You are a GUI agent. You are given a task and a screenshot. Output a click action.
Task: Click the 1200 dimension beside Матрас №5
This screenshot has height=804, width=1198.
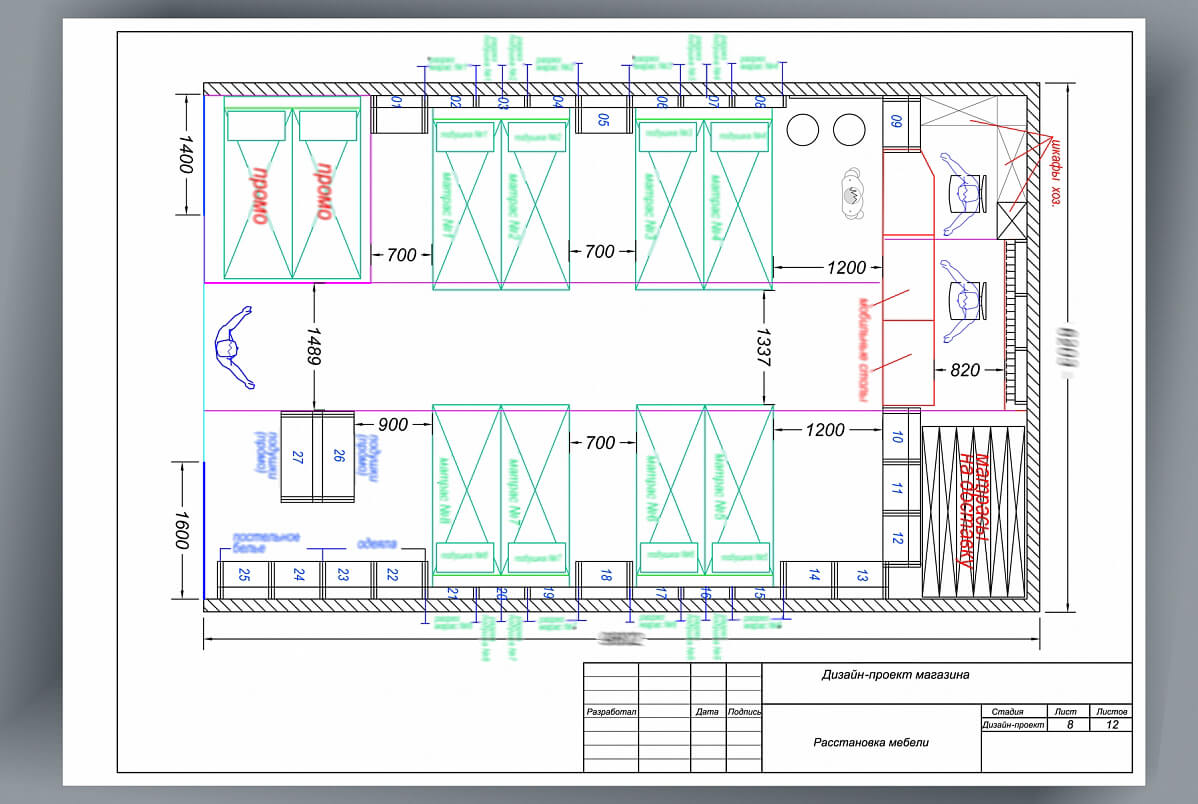[825, 430]
